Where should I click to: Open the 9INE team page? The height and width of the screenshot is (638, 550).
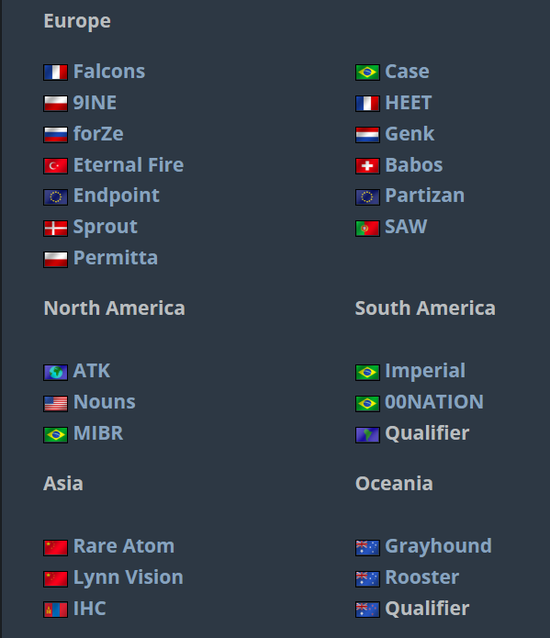click(x=95, y=103)
